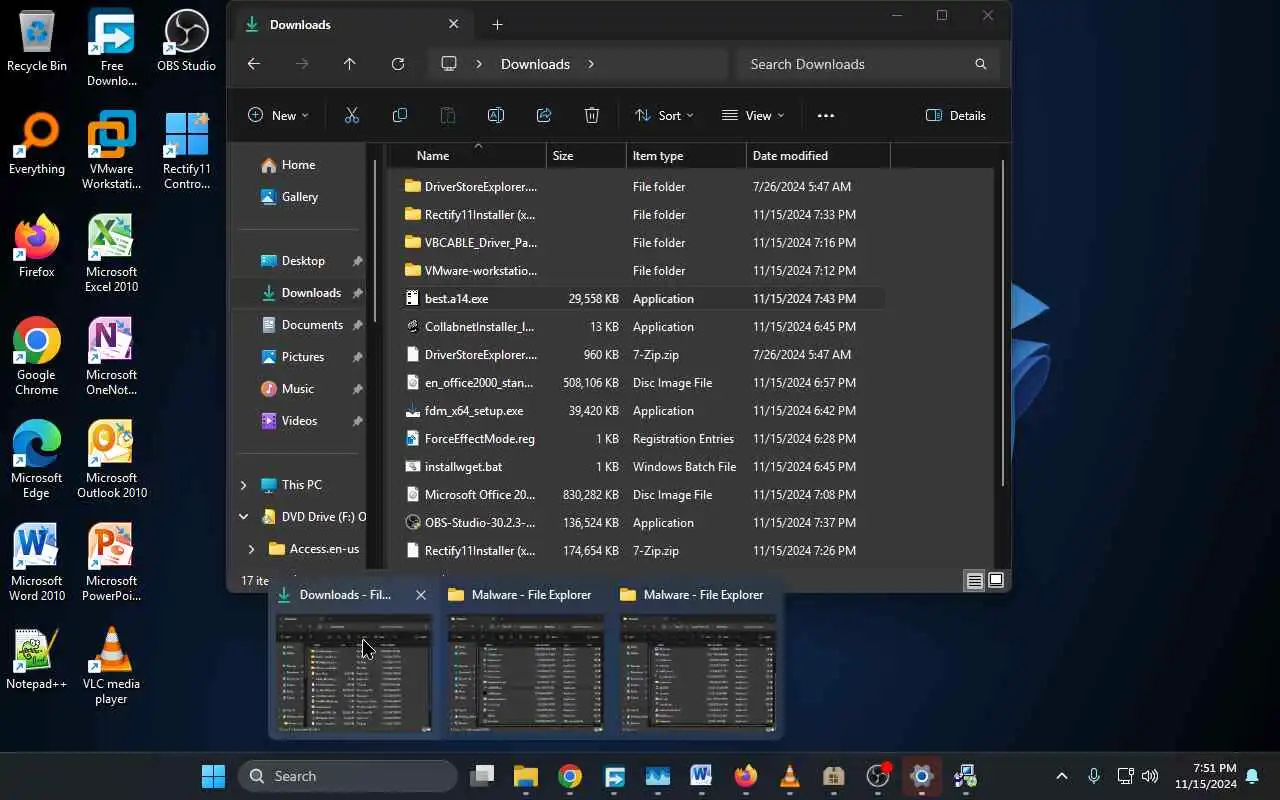The image size is (1280, 800).
Task: Open the Sort dropdown menu
Action: click(x=664, y=115)
